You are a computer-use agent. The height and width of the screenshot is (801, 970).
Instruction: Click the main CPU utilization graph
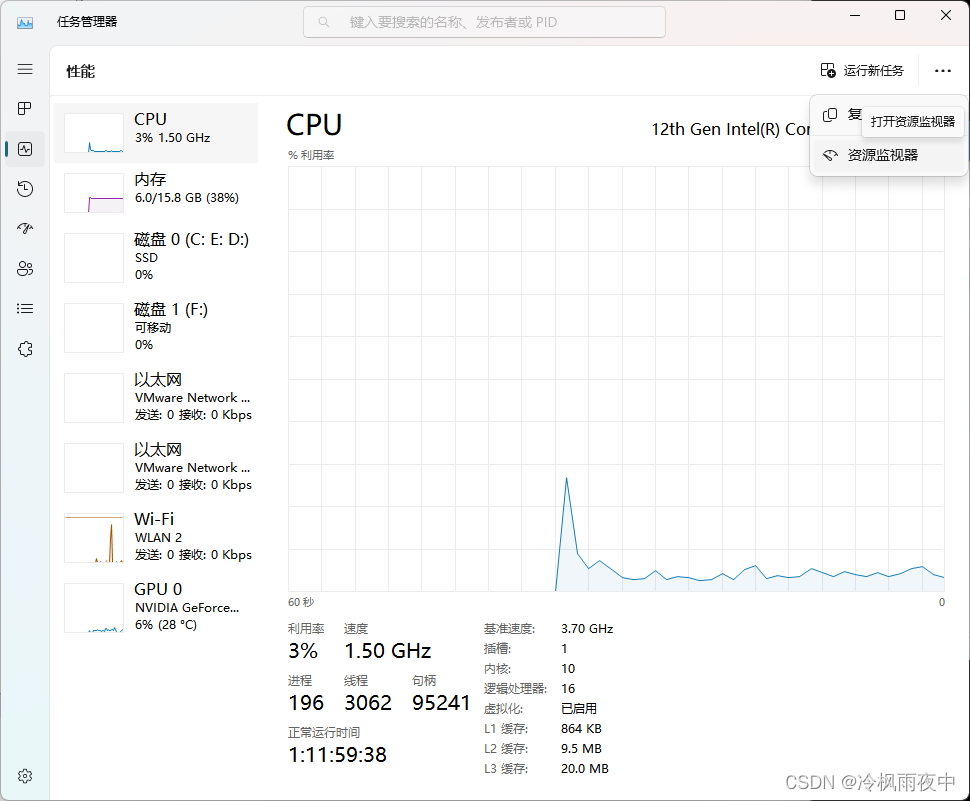pyautogui.click(x=616, y=379)
